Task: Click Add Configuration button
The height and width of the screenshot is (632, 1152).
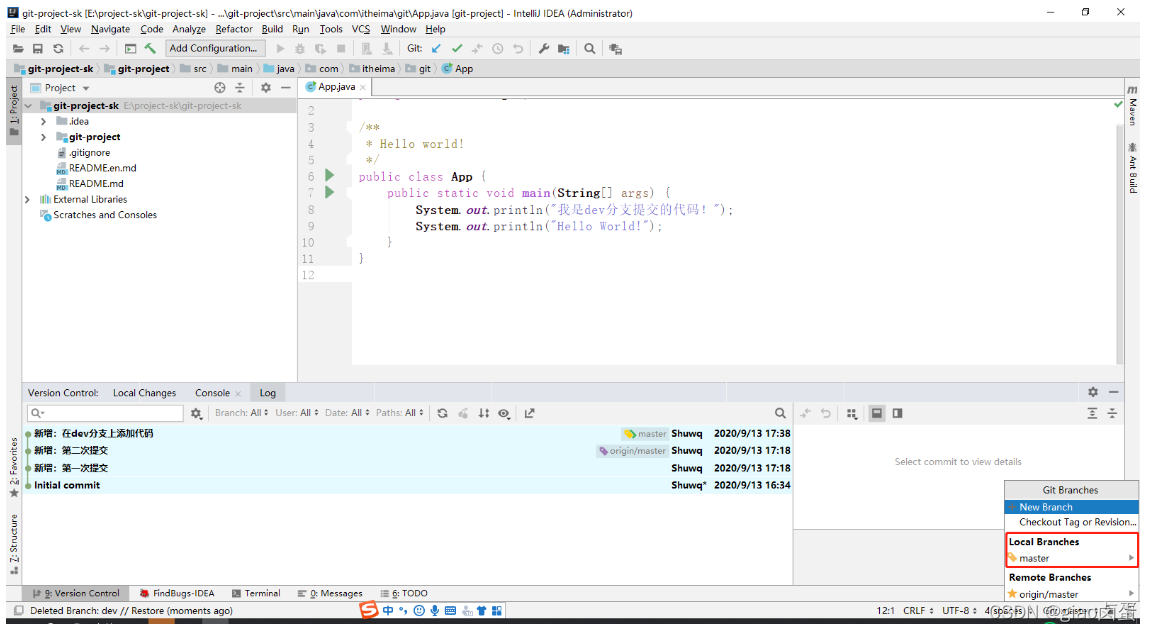Action: (213, 49)
